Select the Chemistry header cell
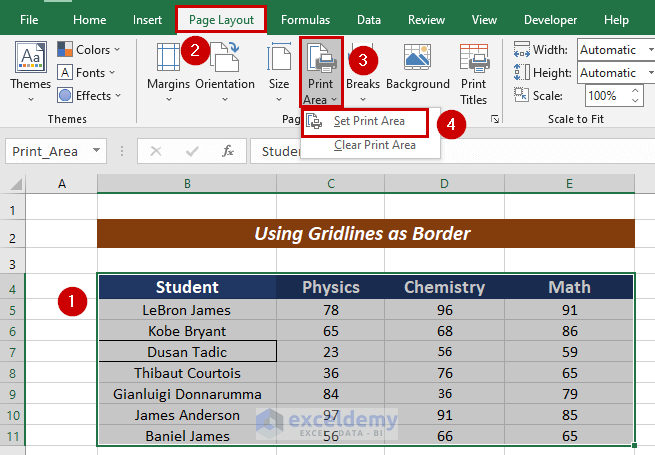655x455 pixels. [x=444, y=287]
